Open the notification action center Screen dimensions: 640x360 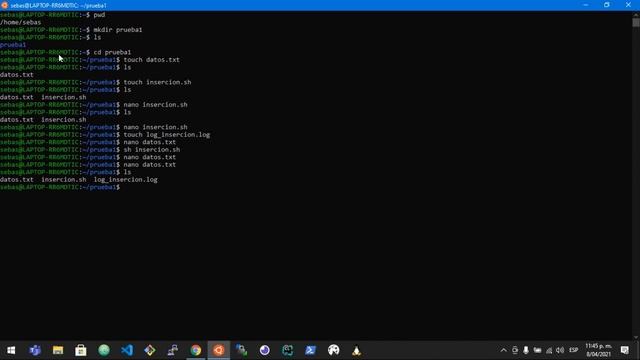(624, 350)
